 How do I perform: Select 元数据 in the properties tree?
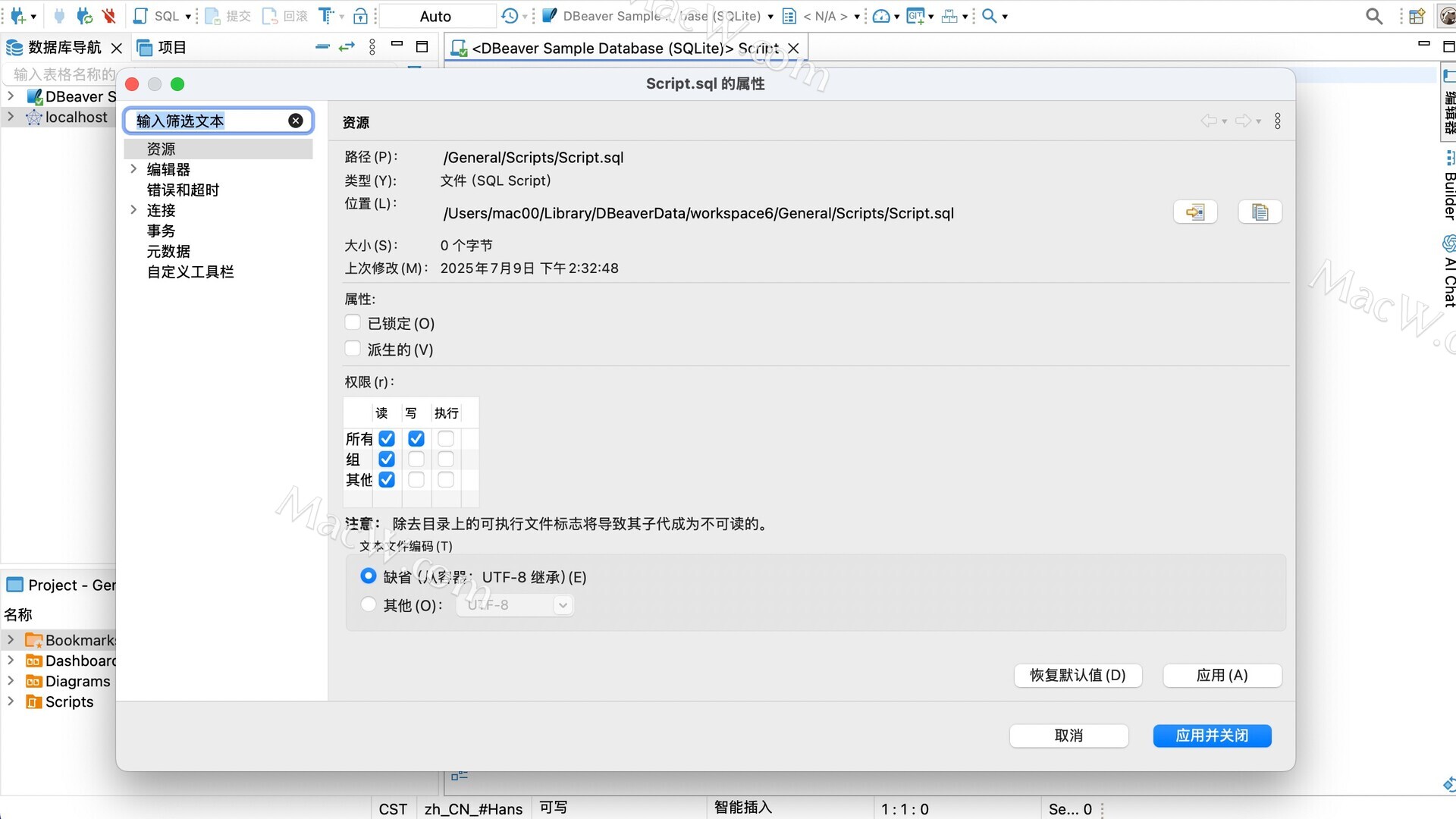click(168, 251)
